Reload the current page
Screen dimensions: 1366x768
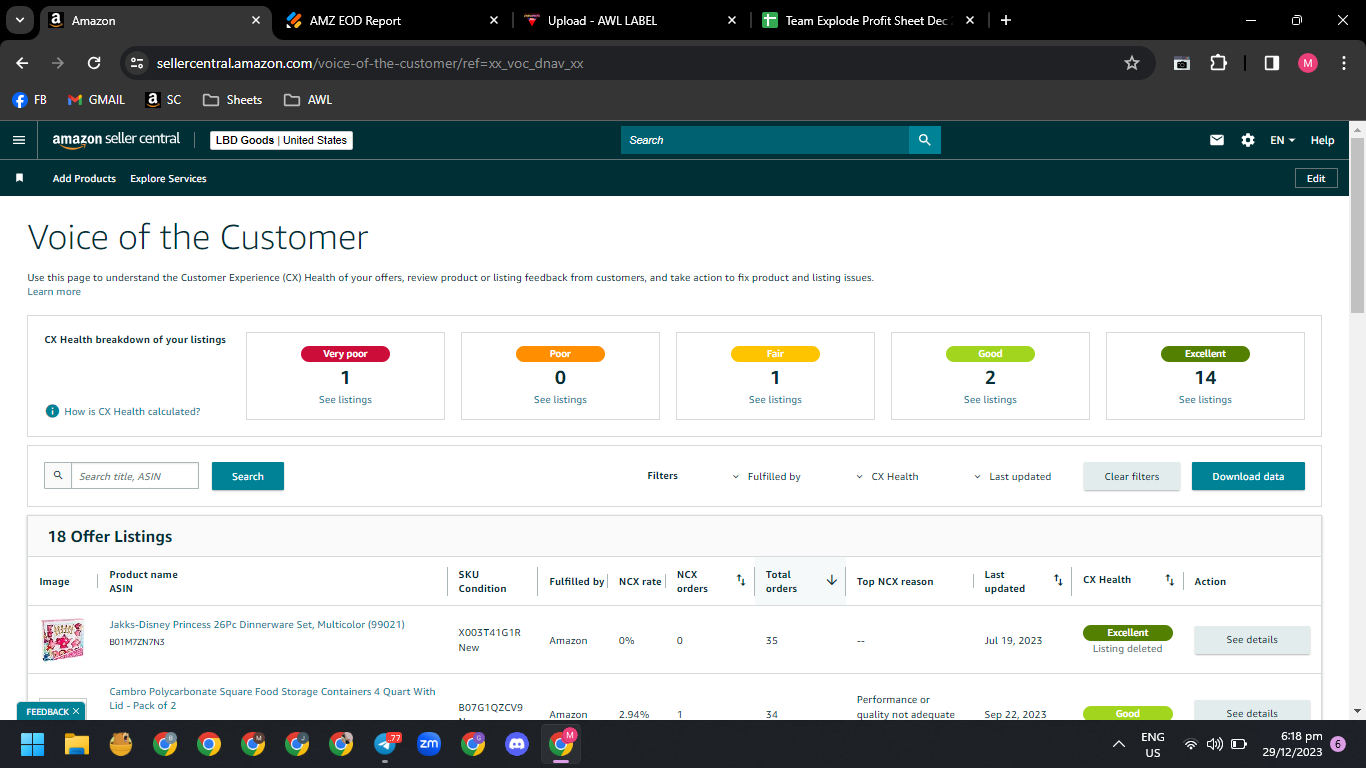(x=94, y=63)
